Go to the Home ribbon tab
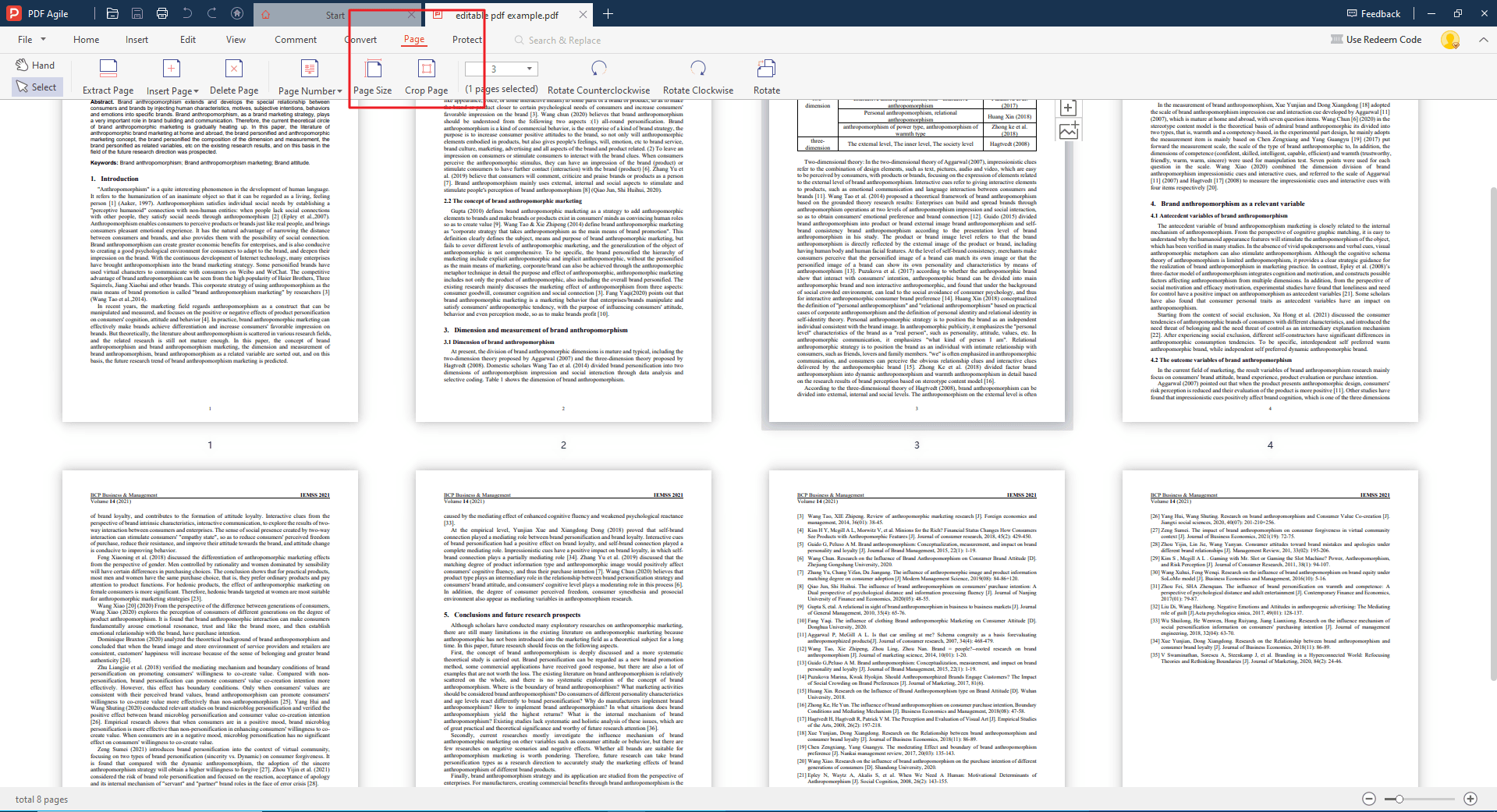The height and width of the screenshot is (812, 1497). click(86, 40)
